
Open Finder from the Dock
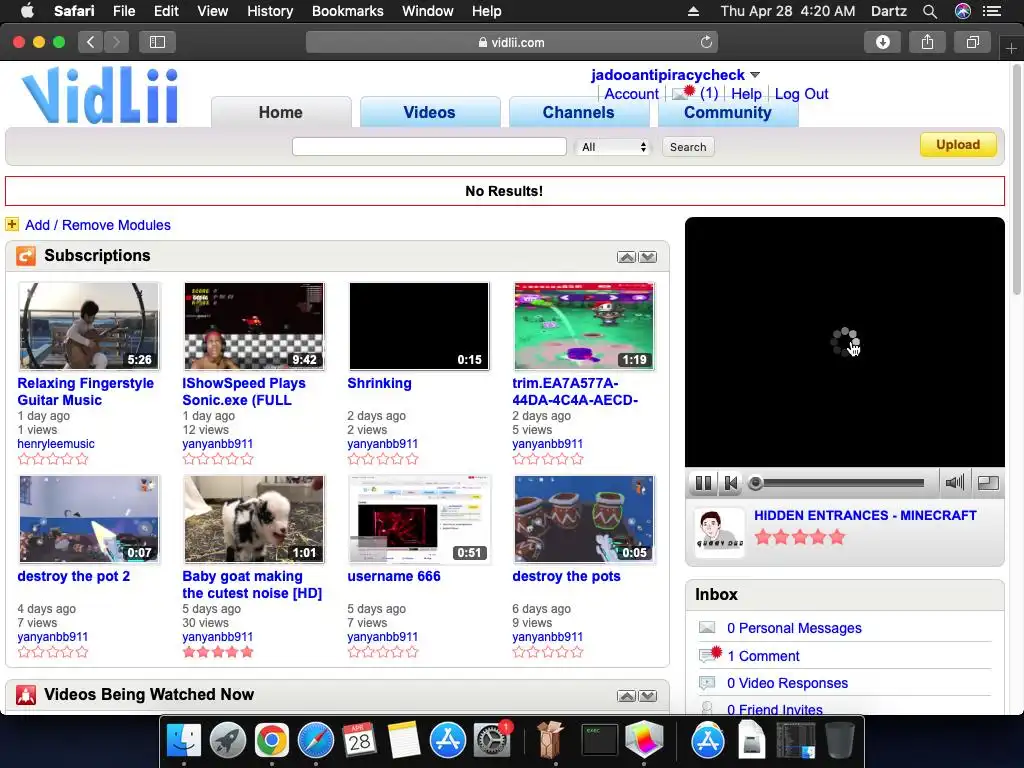184,741
